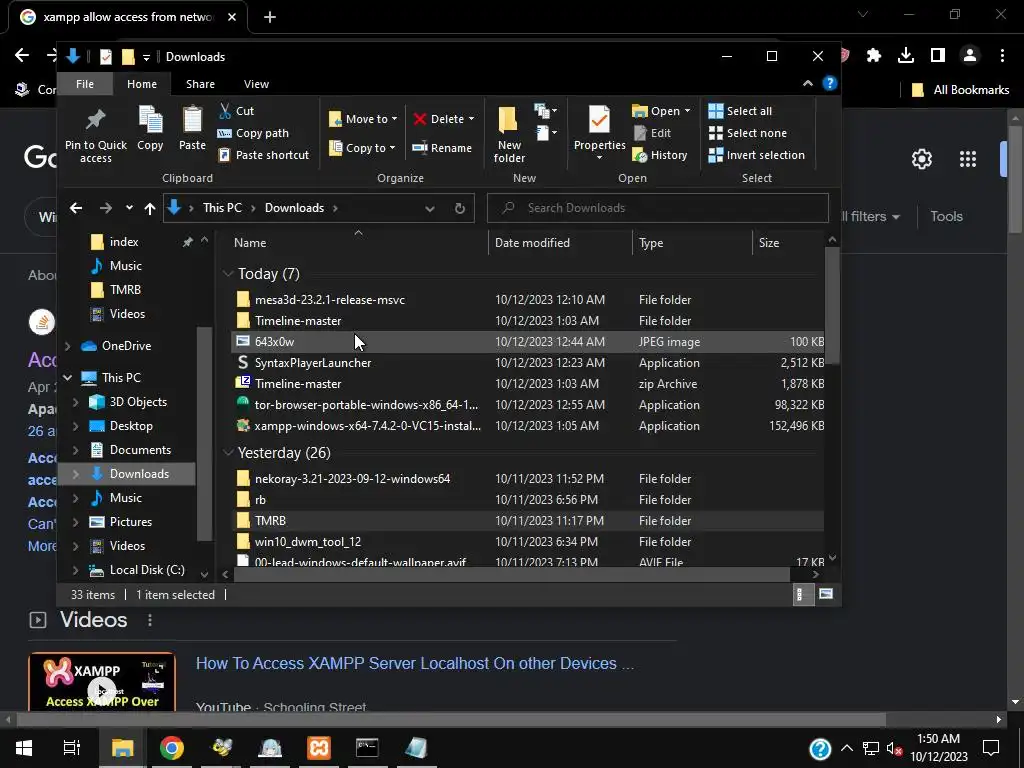Select Documents in navigation pane
Screen dimensions: 1024x768
(140, 450)
